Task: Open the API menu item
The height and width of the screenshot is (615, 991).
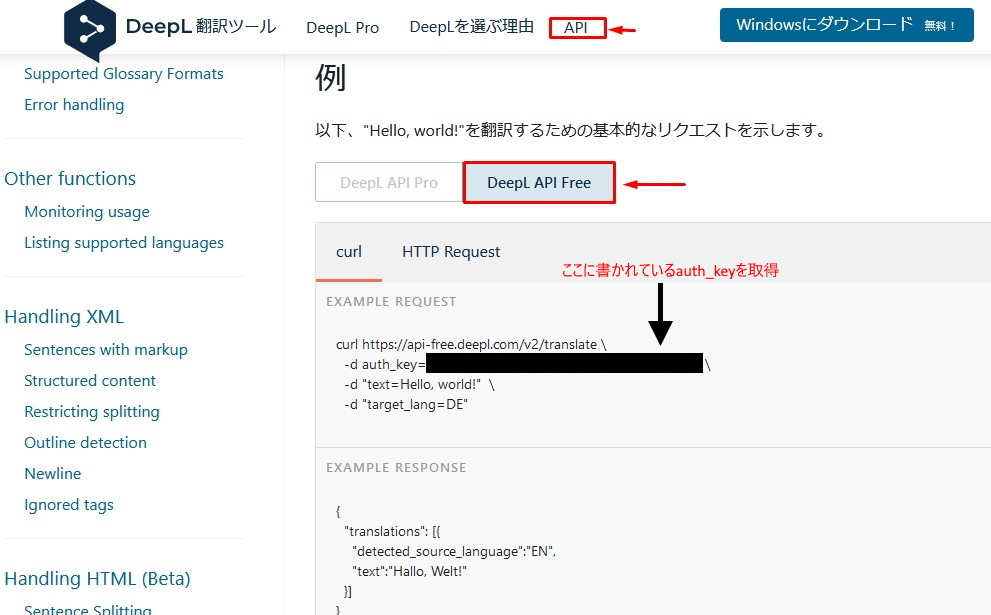Action: [576, 28]
